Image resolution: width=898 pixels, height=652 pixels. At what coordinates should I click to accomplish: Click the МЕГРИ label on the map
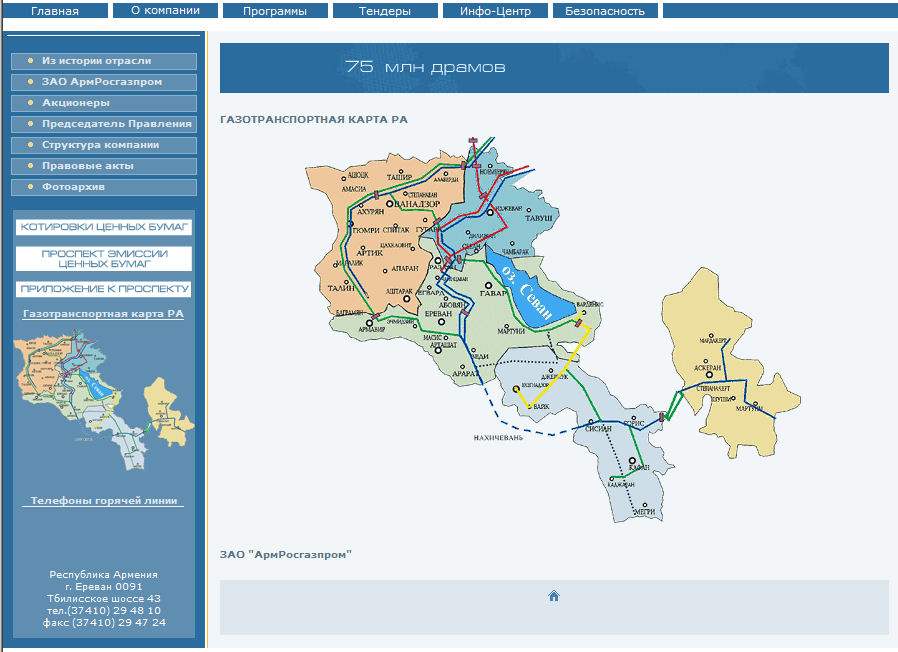[645, 512]
